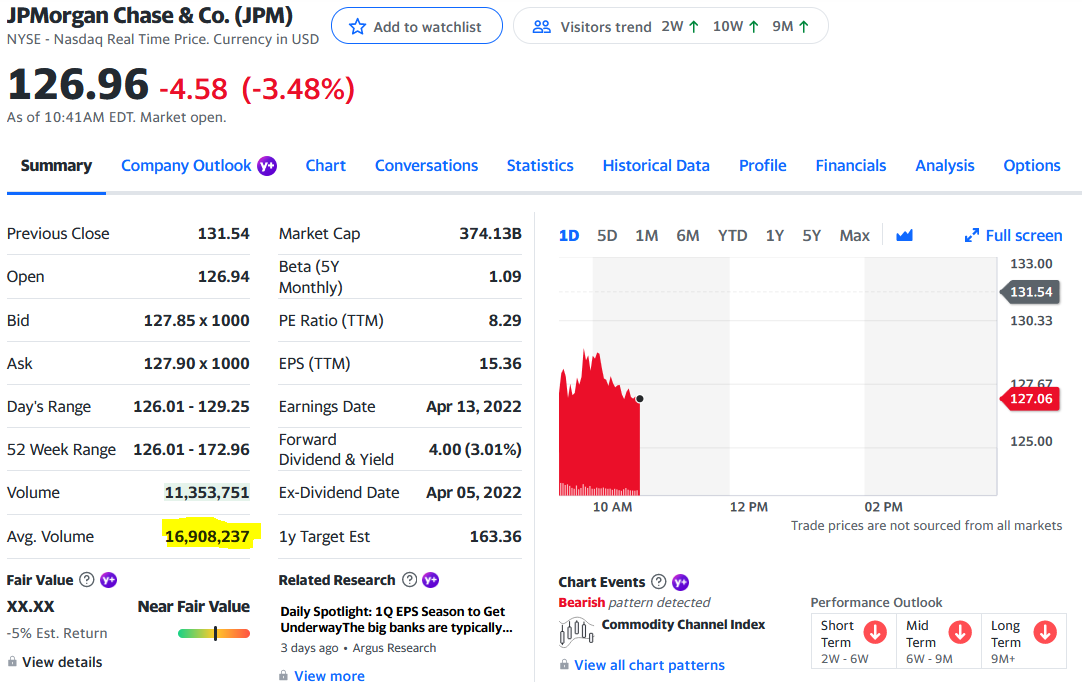
Task: Open Related Research help question mark icon
Action: pyautogui.click(x=409, y=579)
